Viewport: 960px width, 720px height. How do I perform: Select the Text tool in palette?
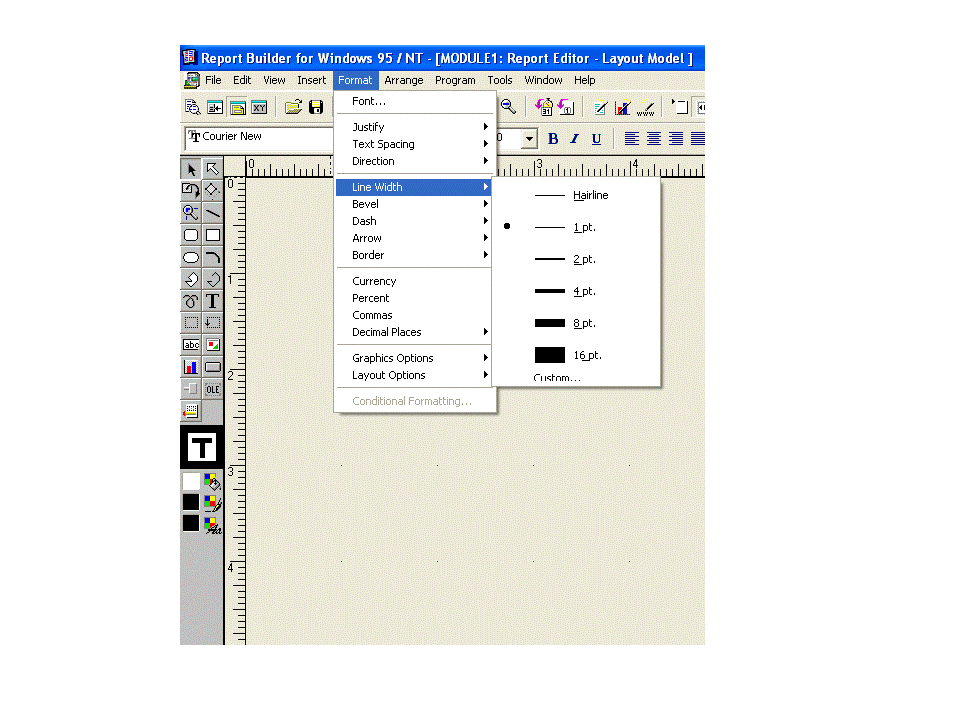pos(213,301)
